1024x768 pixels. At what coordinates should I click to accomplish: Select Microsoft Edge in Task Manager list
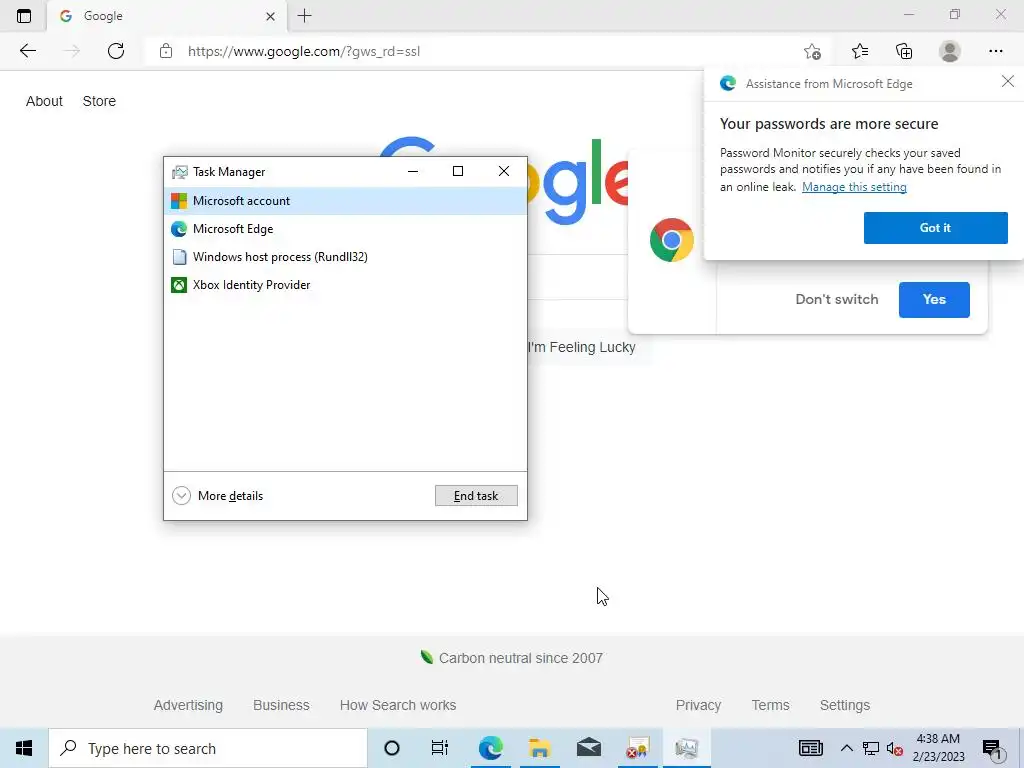tap(345, 229)
